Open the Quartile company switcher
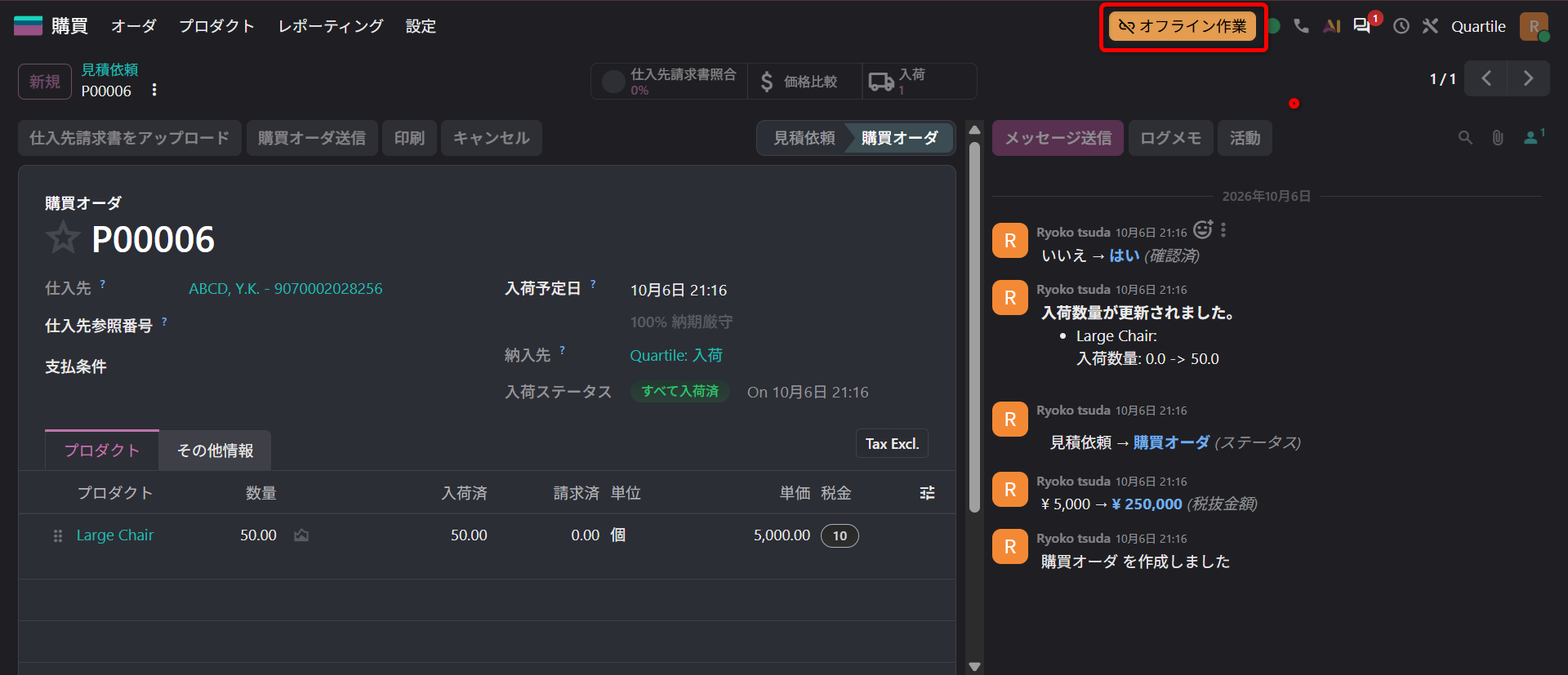This screenshot has width=1568, height=675. click(1478, 26)
